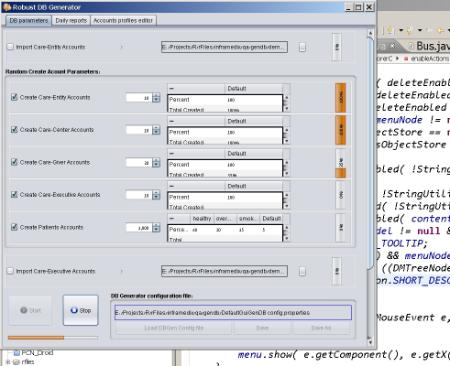Click the Stop button's spinner icon

pyautogui.click(x=74, y=310)
